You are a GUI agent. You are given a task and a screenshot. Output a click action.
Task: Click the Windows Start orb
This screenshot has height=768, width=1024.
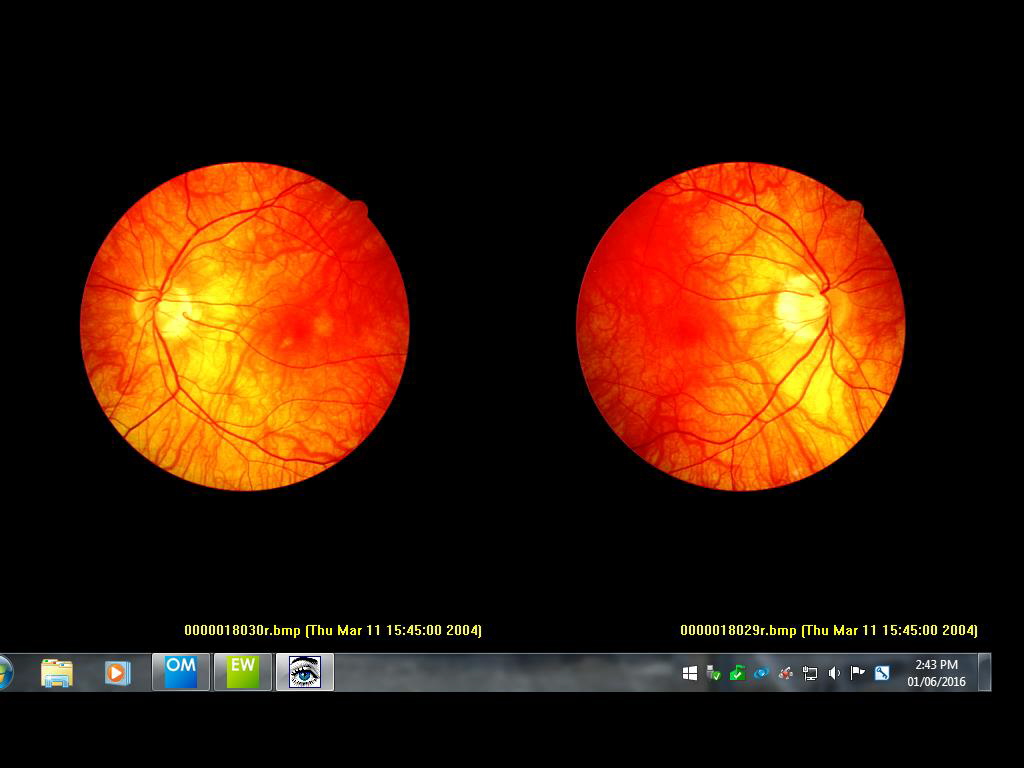(x=5, y=673)
